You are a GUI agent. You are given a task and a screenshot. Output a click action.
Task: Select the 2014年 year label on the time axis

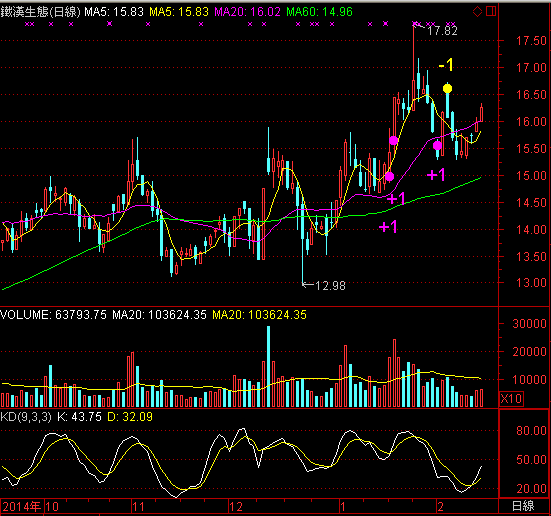pos(21,507)
